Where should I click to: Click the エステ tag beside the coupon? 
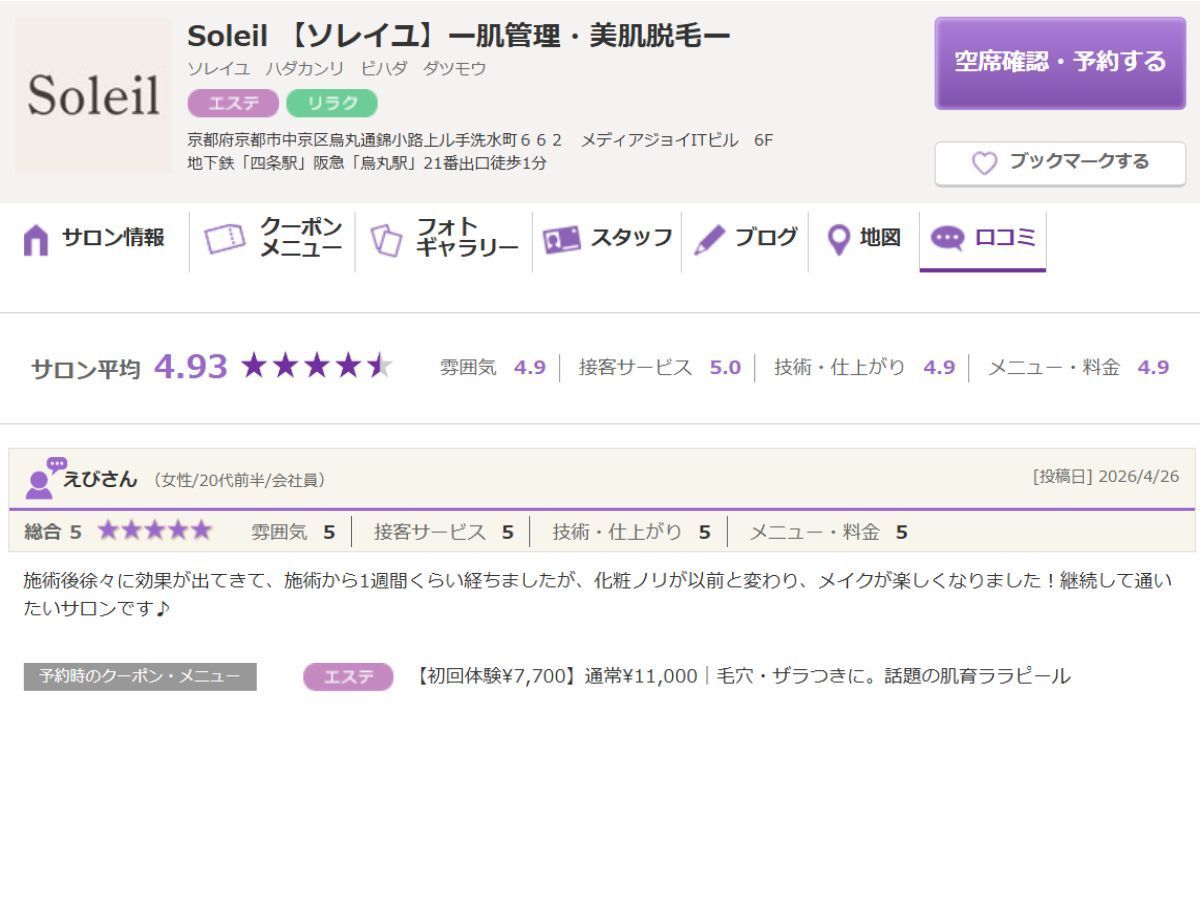348,677
